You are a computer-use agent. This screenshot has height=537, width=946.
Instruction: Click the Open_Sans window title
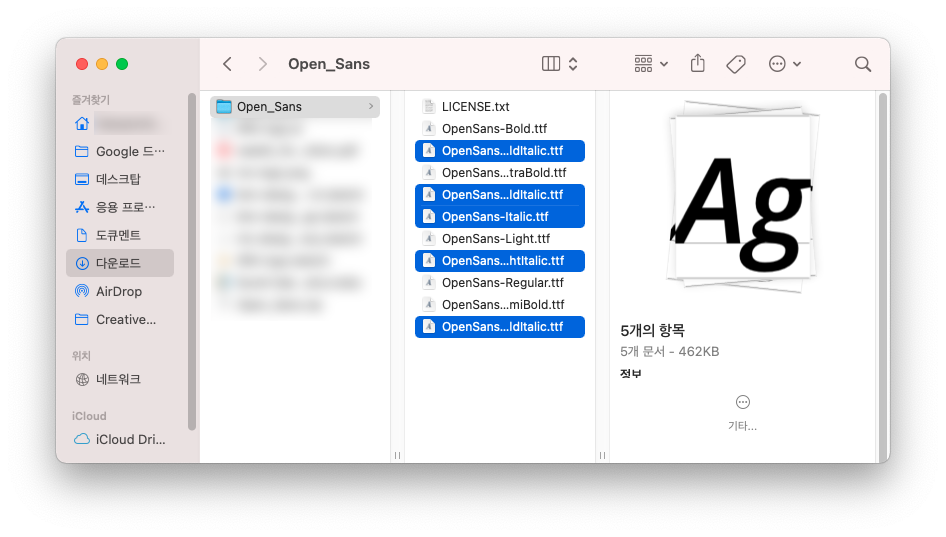(x=329, y=64)
